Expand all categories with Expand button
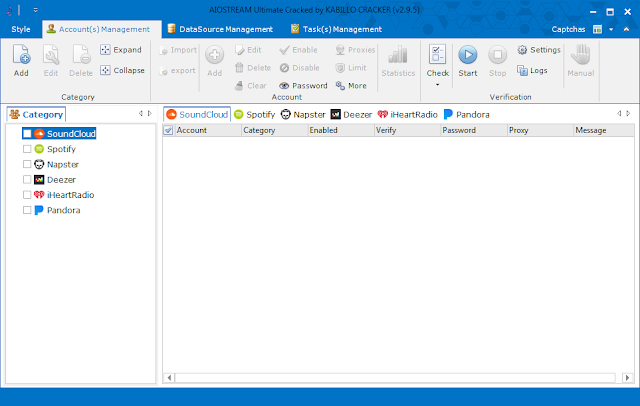 tap(121, 50)
